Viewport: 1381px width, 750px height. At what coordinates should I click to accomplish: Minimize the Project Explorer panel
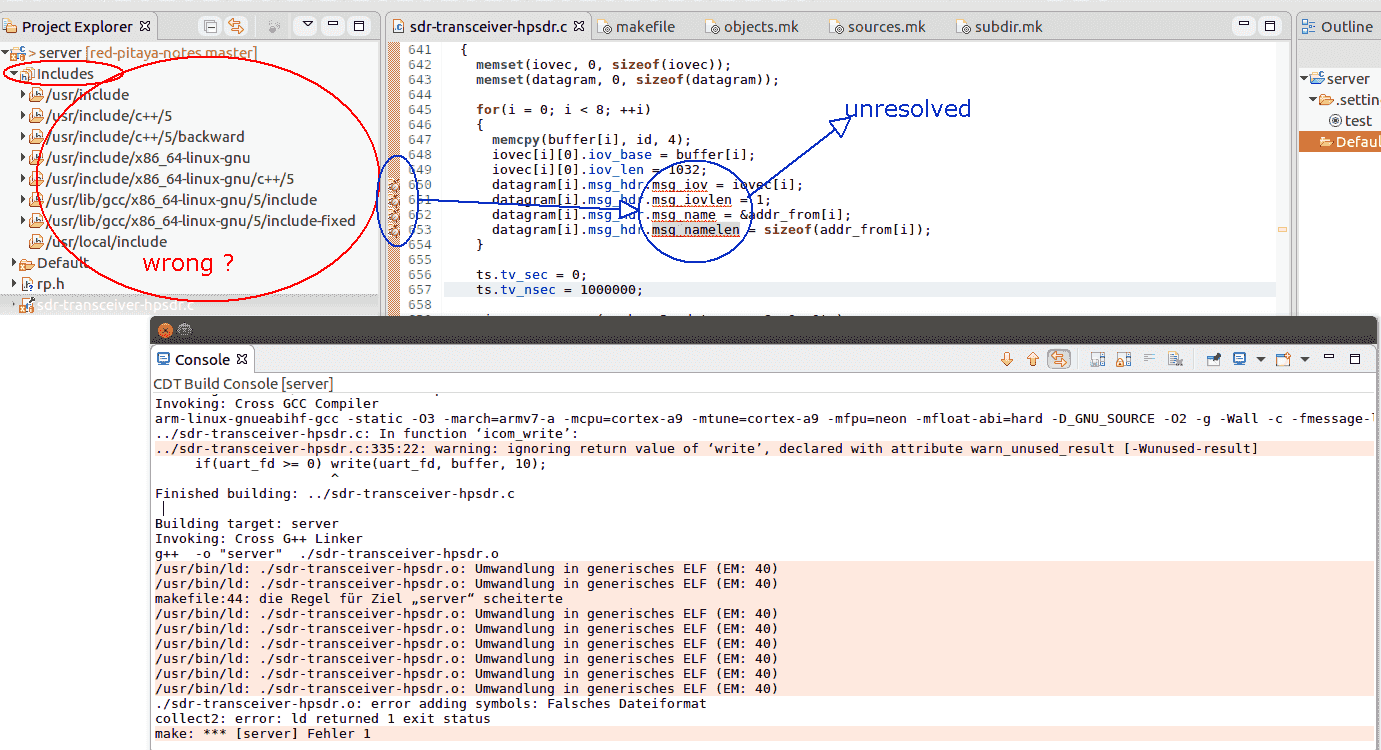(333, 25)
